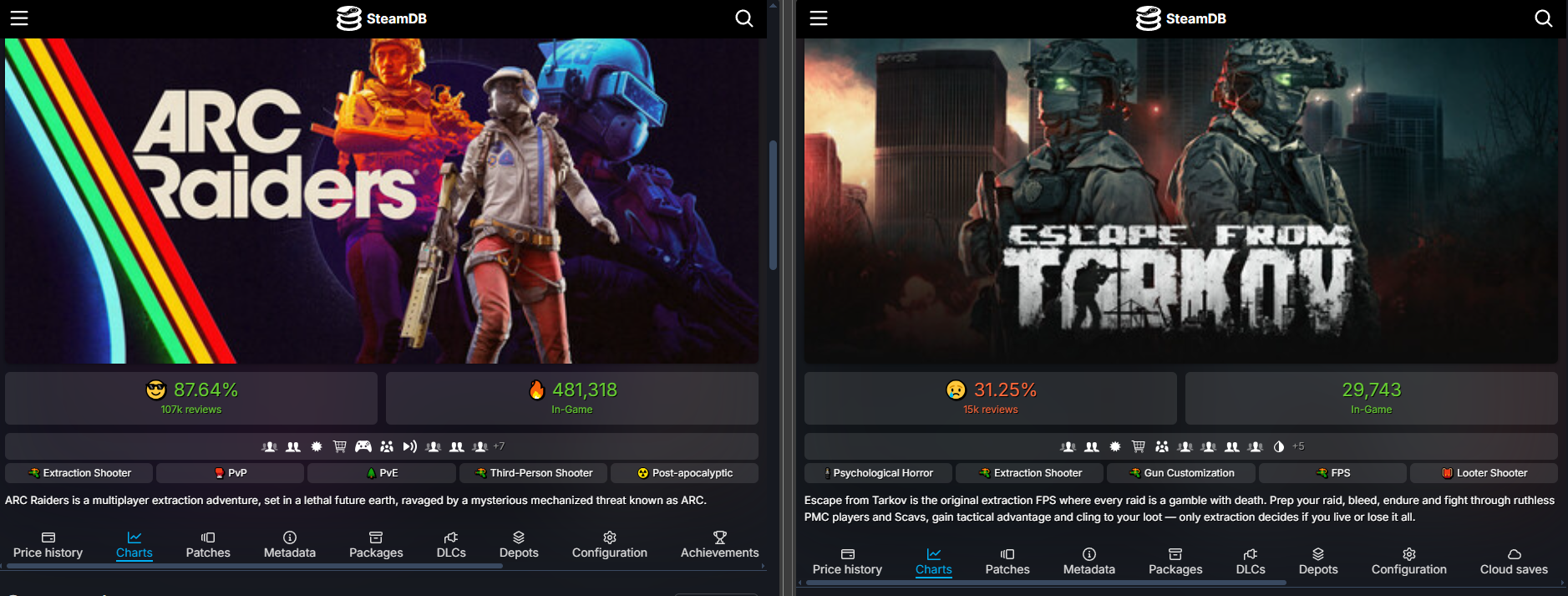Click the Psychological Horror tag
Screen dimensions: 1568x596
point(878,473)
